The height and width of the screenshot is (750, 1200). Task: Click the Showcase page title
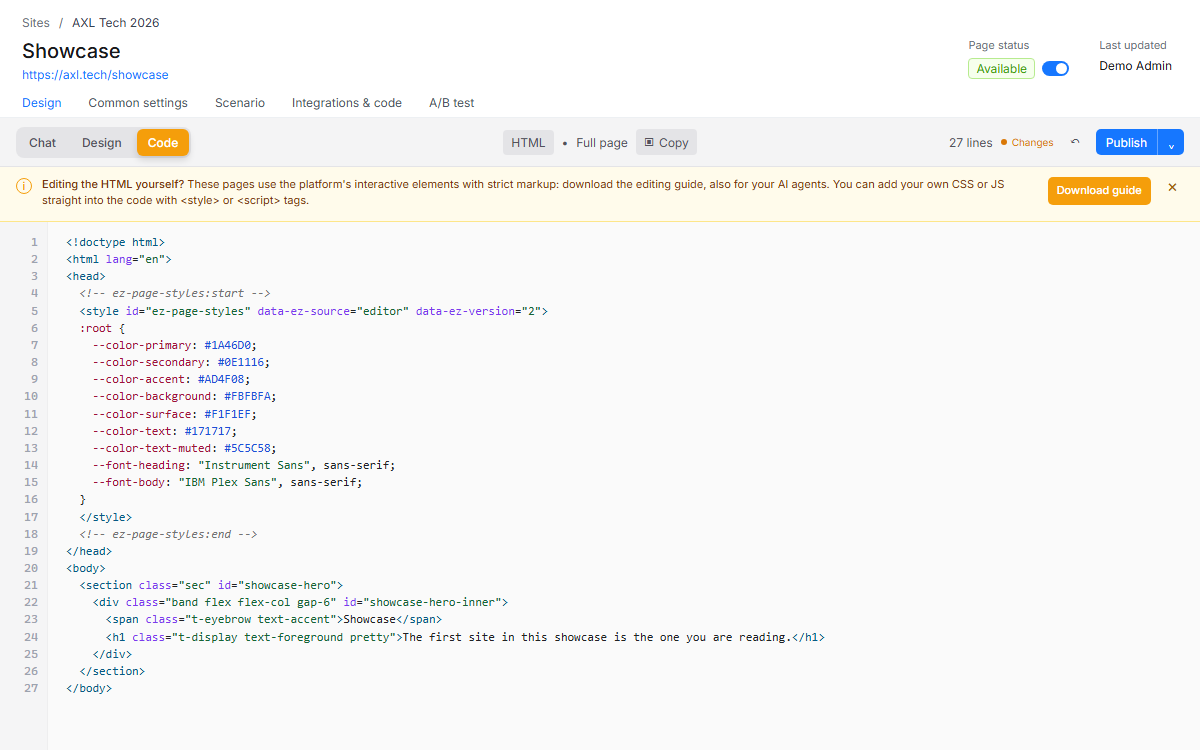71,51
